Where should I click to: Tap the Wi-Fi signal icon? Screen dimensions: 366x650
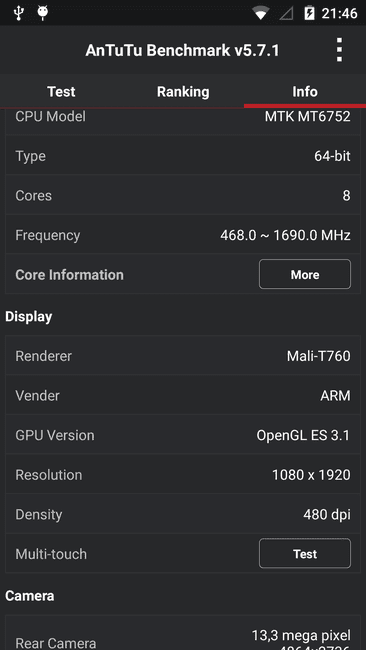click(260, 14)
